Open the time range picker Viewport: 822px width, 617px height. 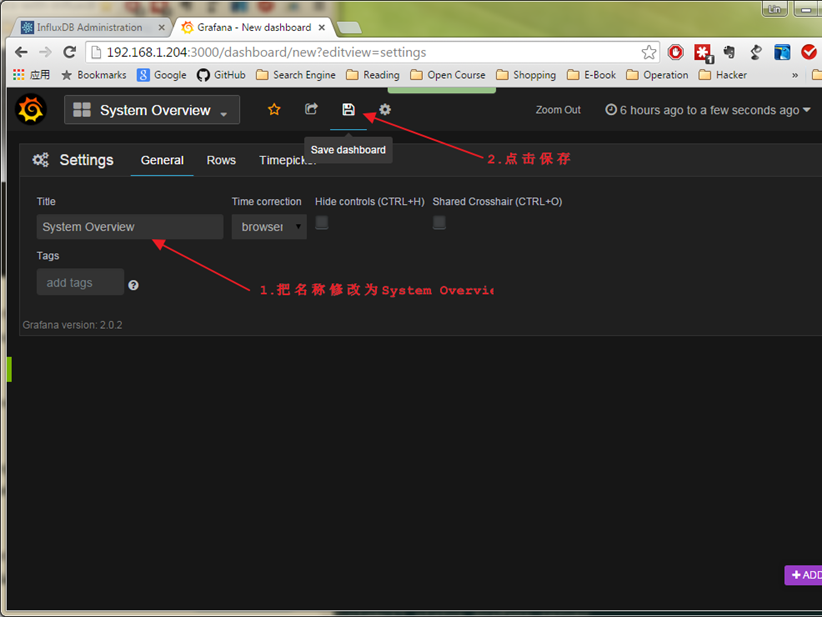coord(708,110)
